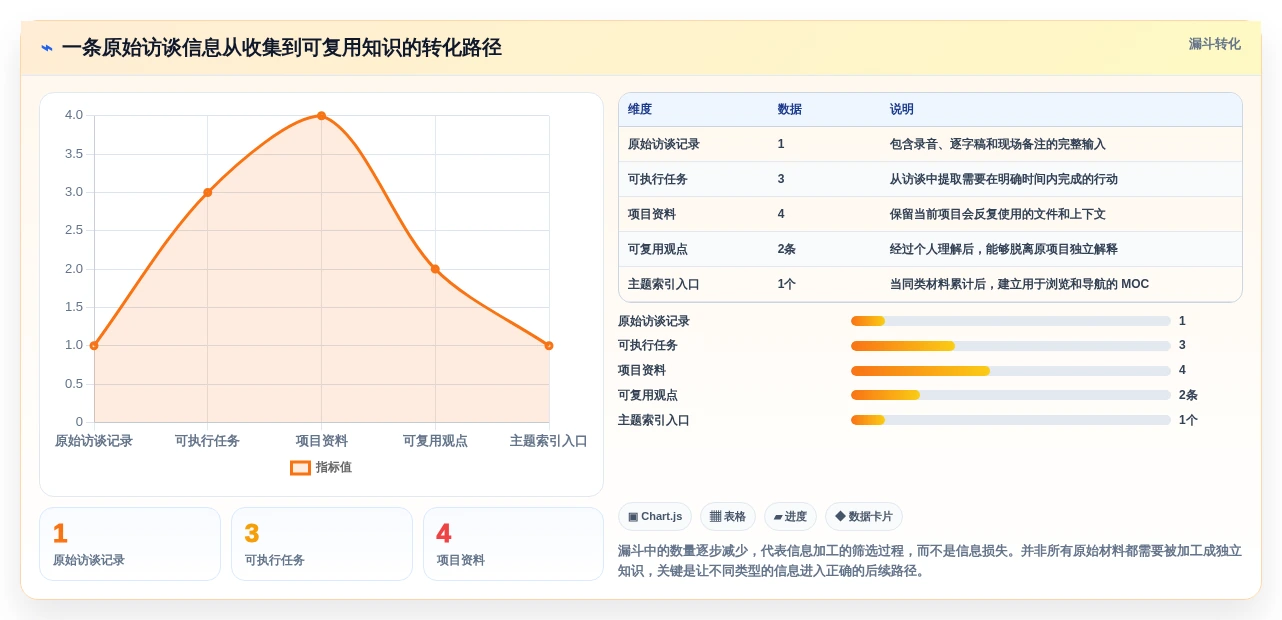Click the 项目资料 progress bar label

[642, 370]
